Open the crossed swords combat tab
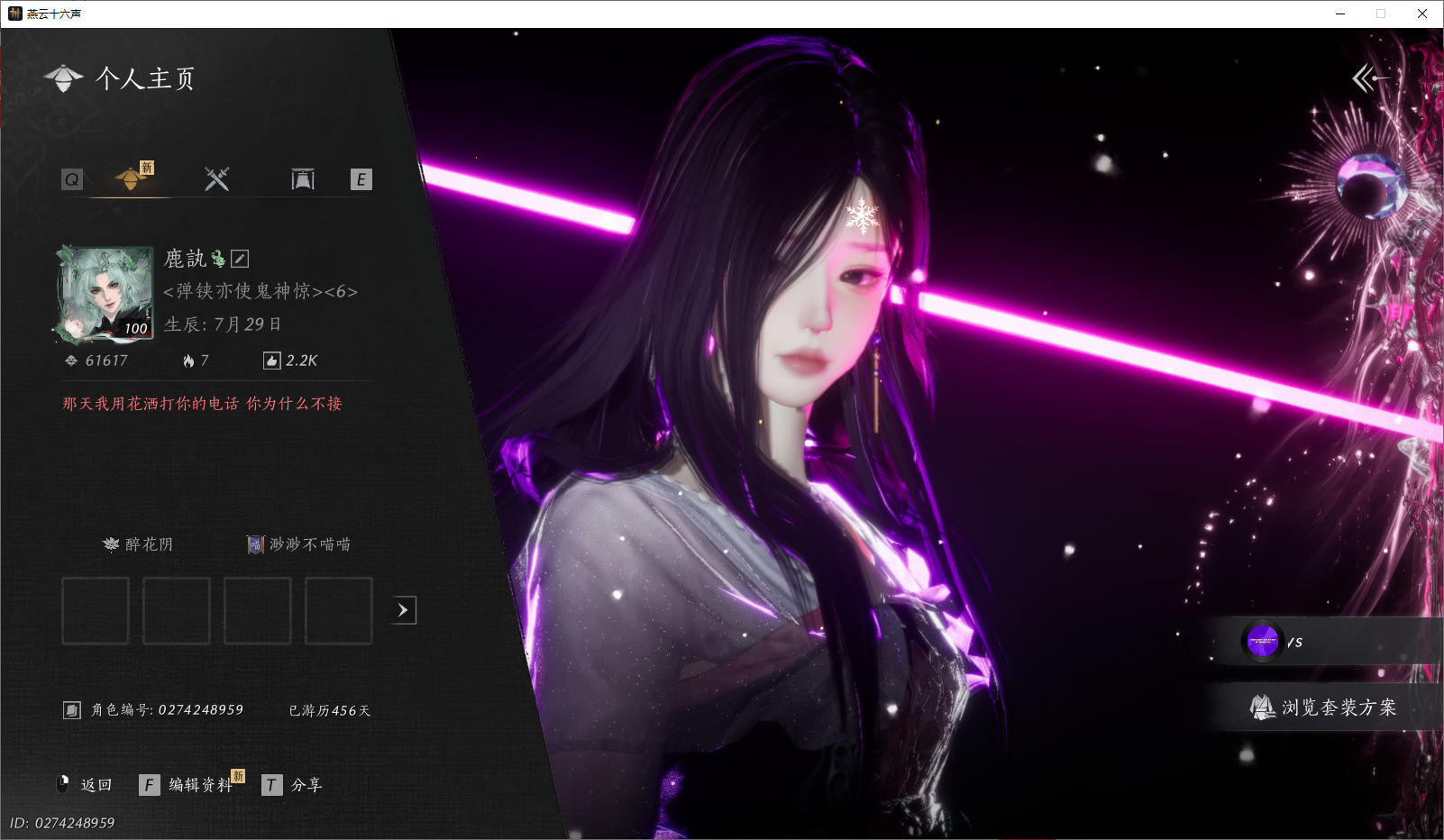This screenshot has height=840, width=1444. coord(217,179)
